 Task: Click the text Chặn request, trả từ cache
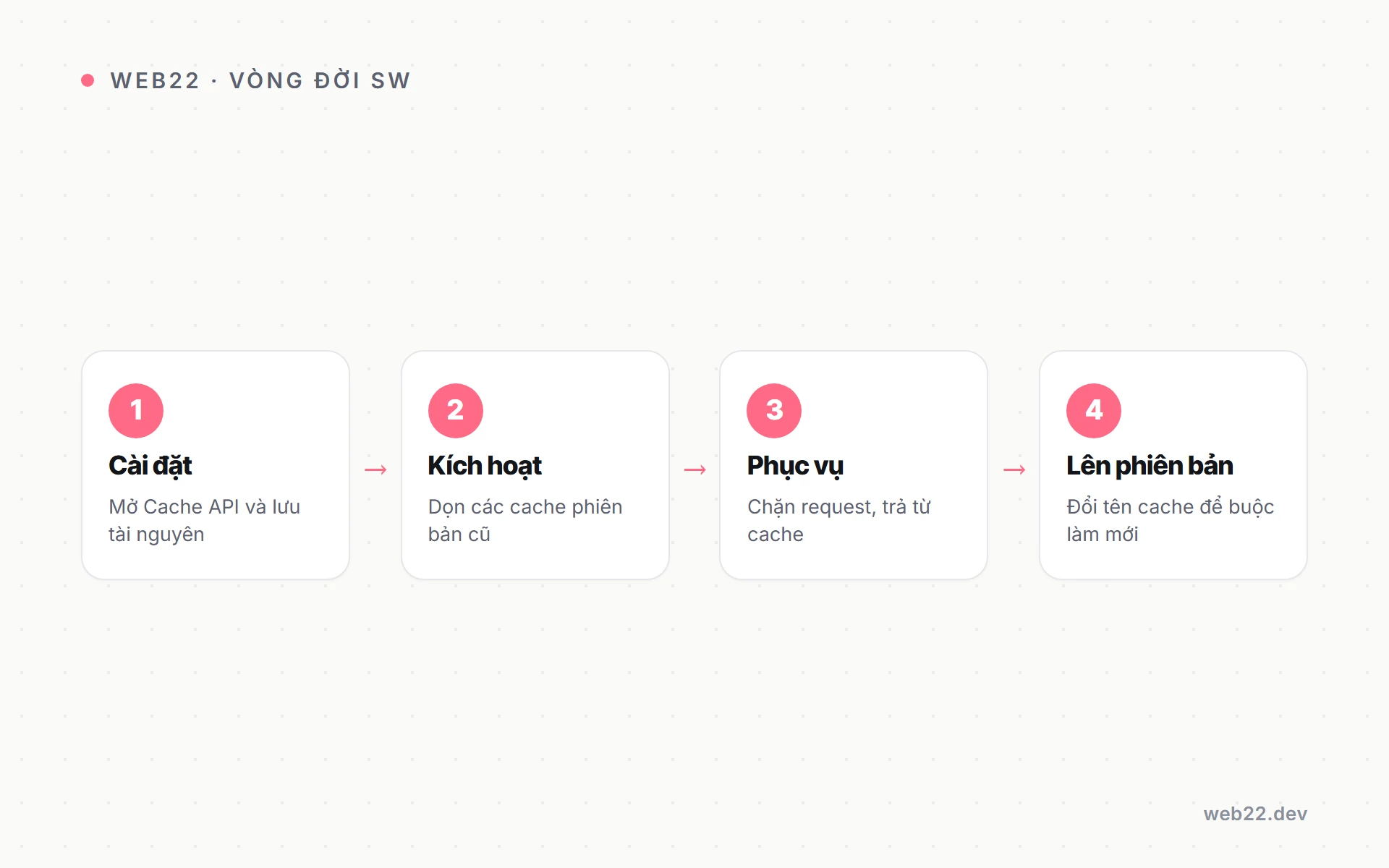tap(839, 520)
